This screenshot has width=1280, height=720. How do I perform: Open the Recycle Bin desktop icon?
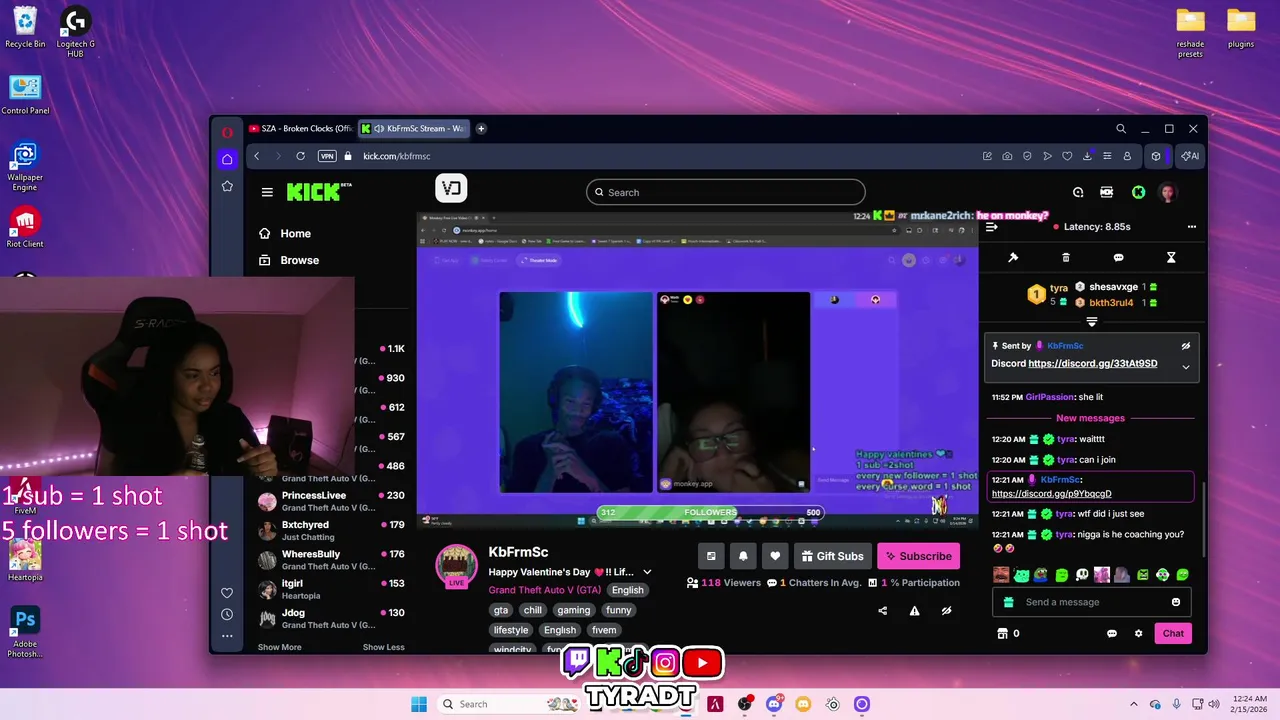tap(25, 27)
